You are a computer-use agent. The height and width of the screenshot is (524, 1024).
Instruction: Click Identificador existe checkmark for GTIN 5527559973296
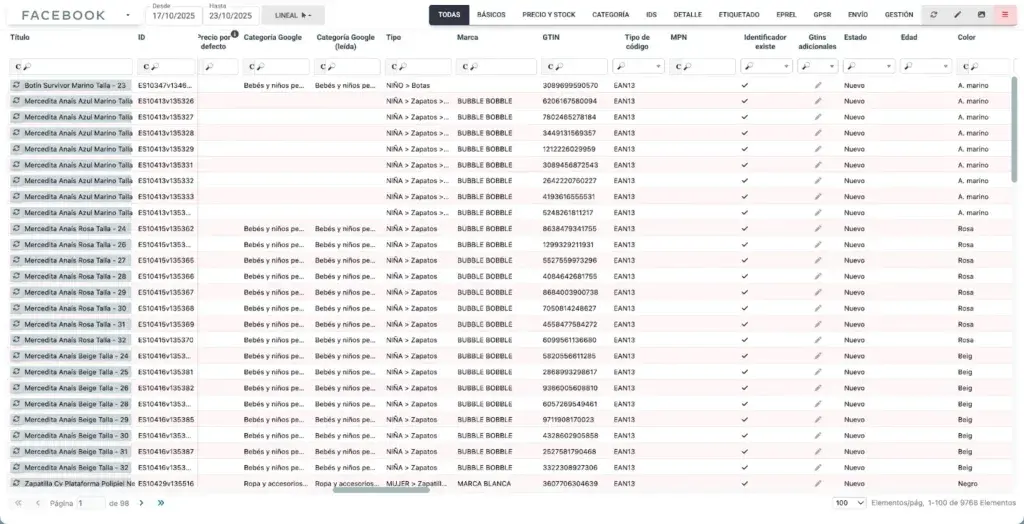click(745, 261)
